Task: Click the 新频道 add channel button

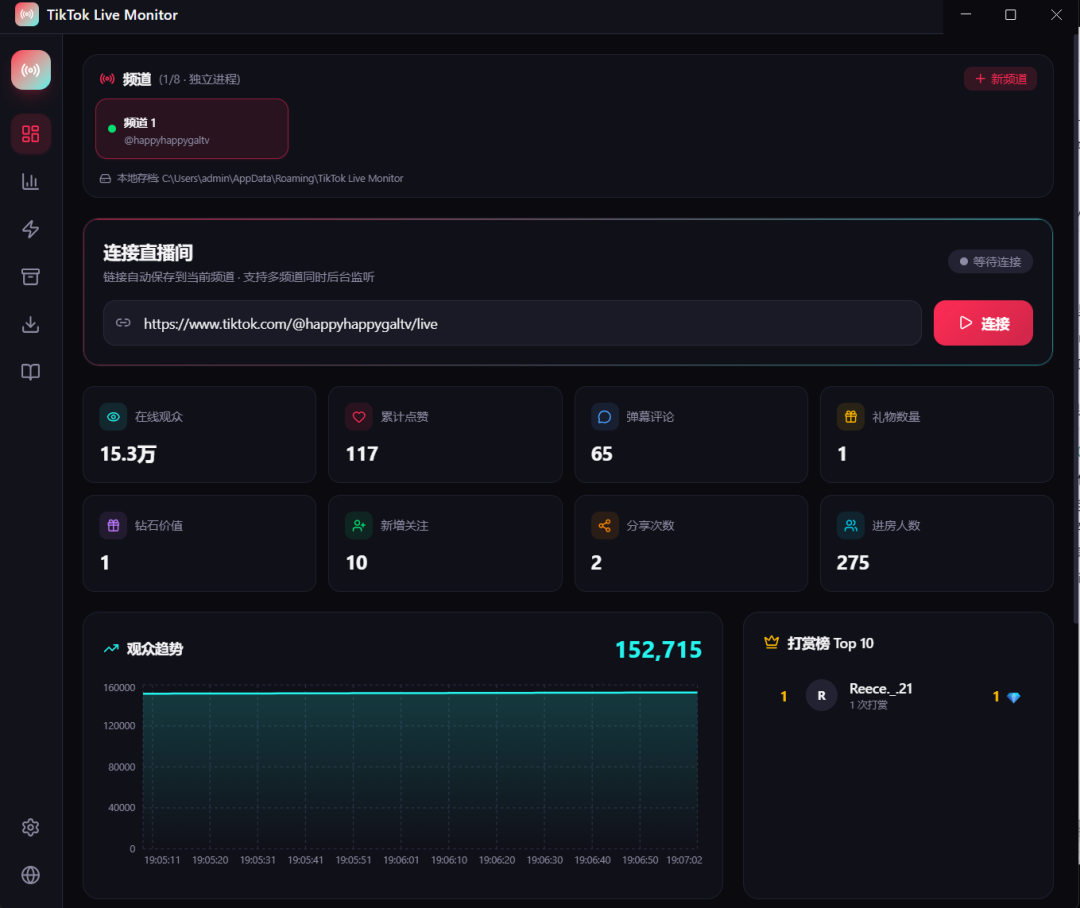Action: 1000,79
